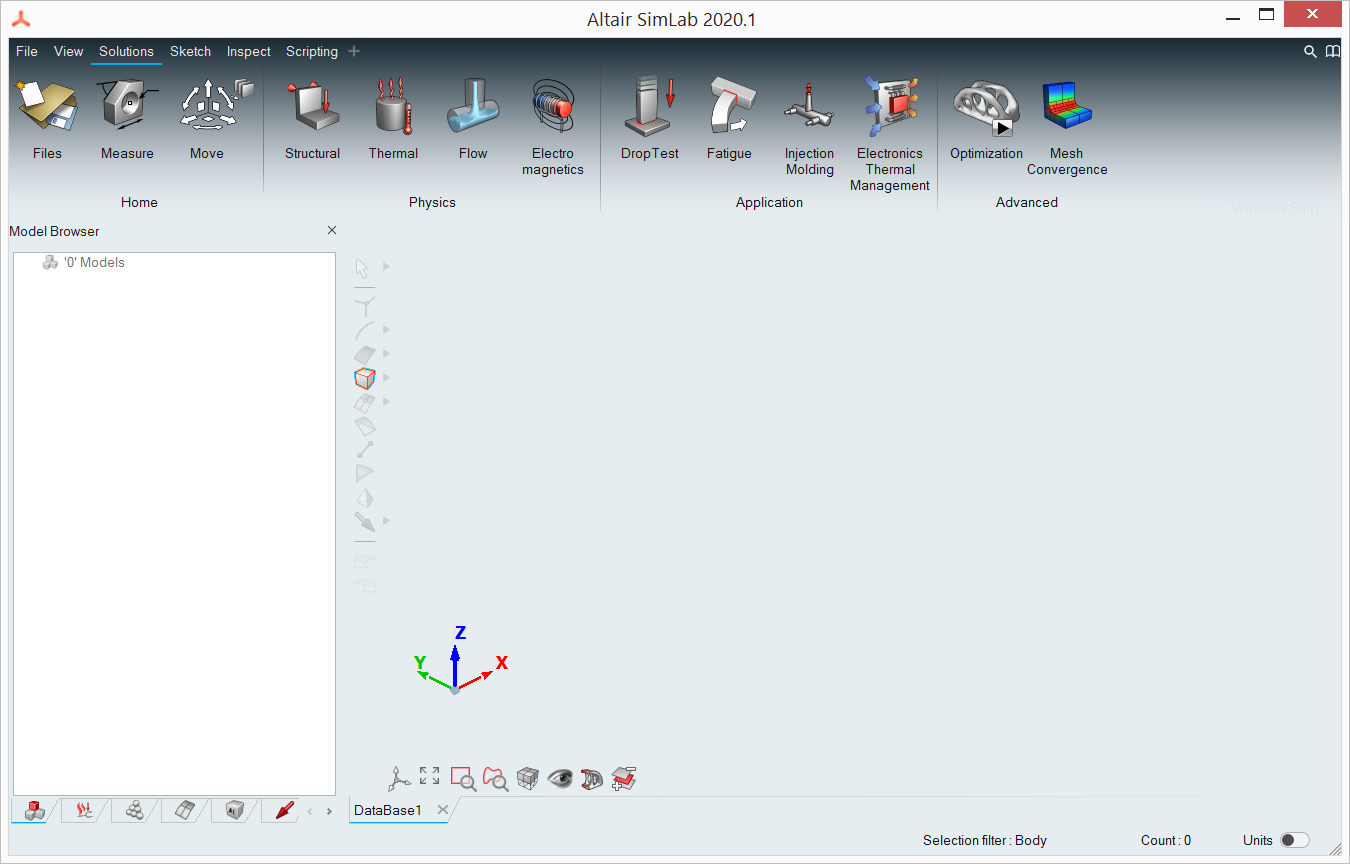Open the eye visibility options

(x=560, y=778)
